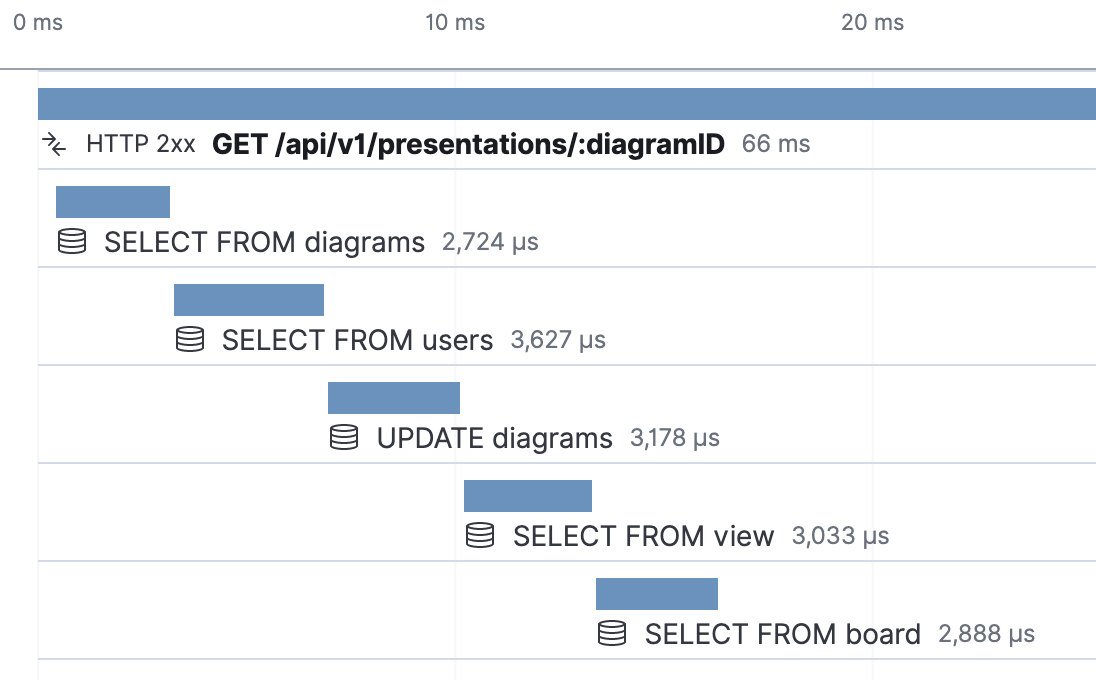The height and width of the screenshot is (680, 1096).
Task: Select the GET presentations transaction bar
Action: tap(567, 104)
